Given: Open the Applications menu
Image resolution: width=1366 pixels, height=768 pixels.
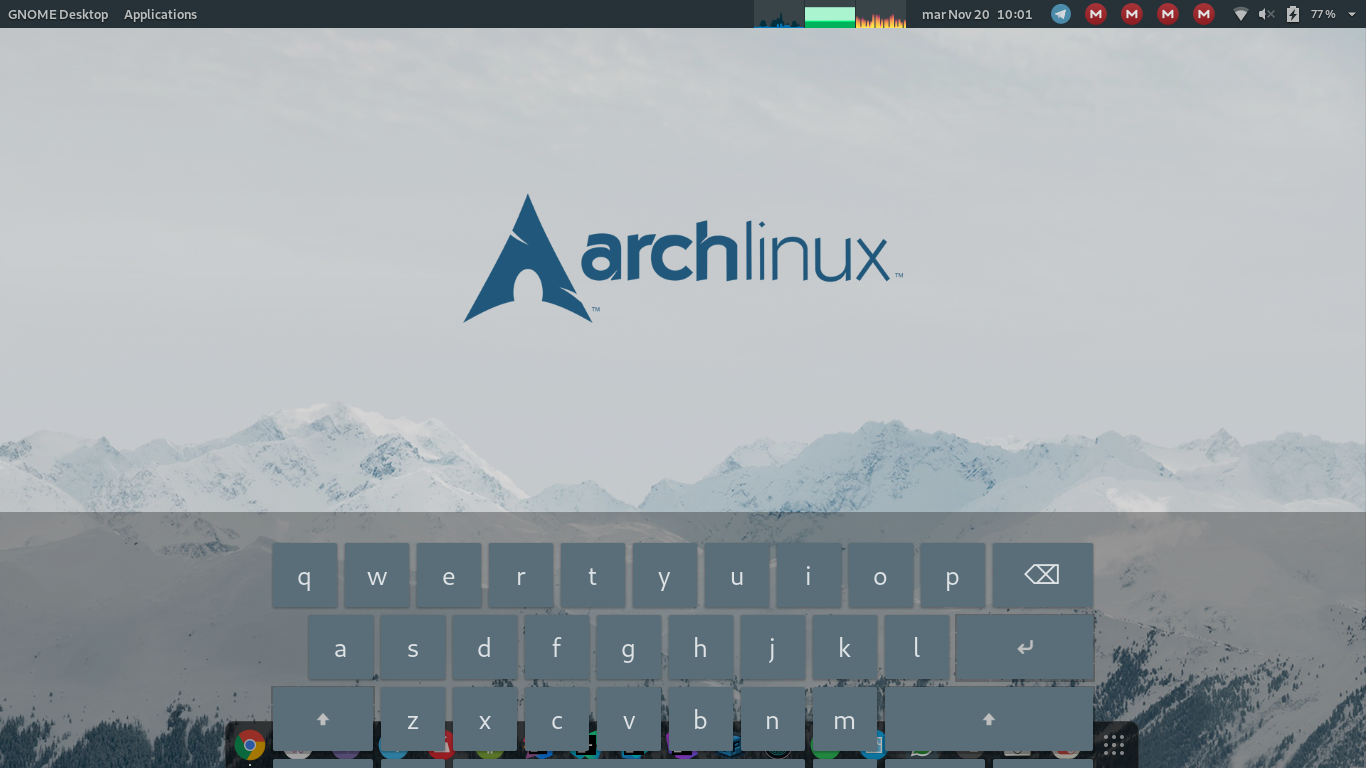Looking at the screenshot, I should pos(160,14).
